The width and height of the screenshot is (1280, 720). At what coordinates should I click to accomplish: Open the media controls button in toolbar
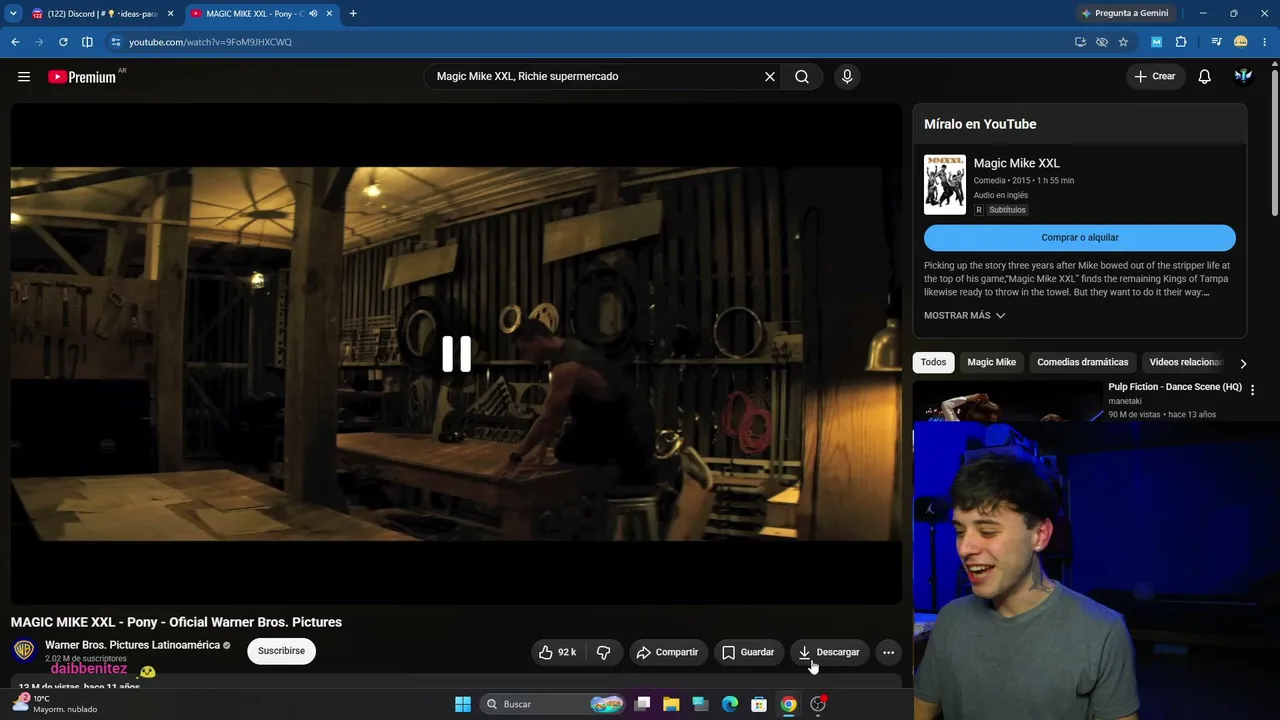click(x=1216, y=42)
